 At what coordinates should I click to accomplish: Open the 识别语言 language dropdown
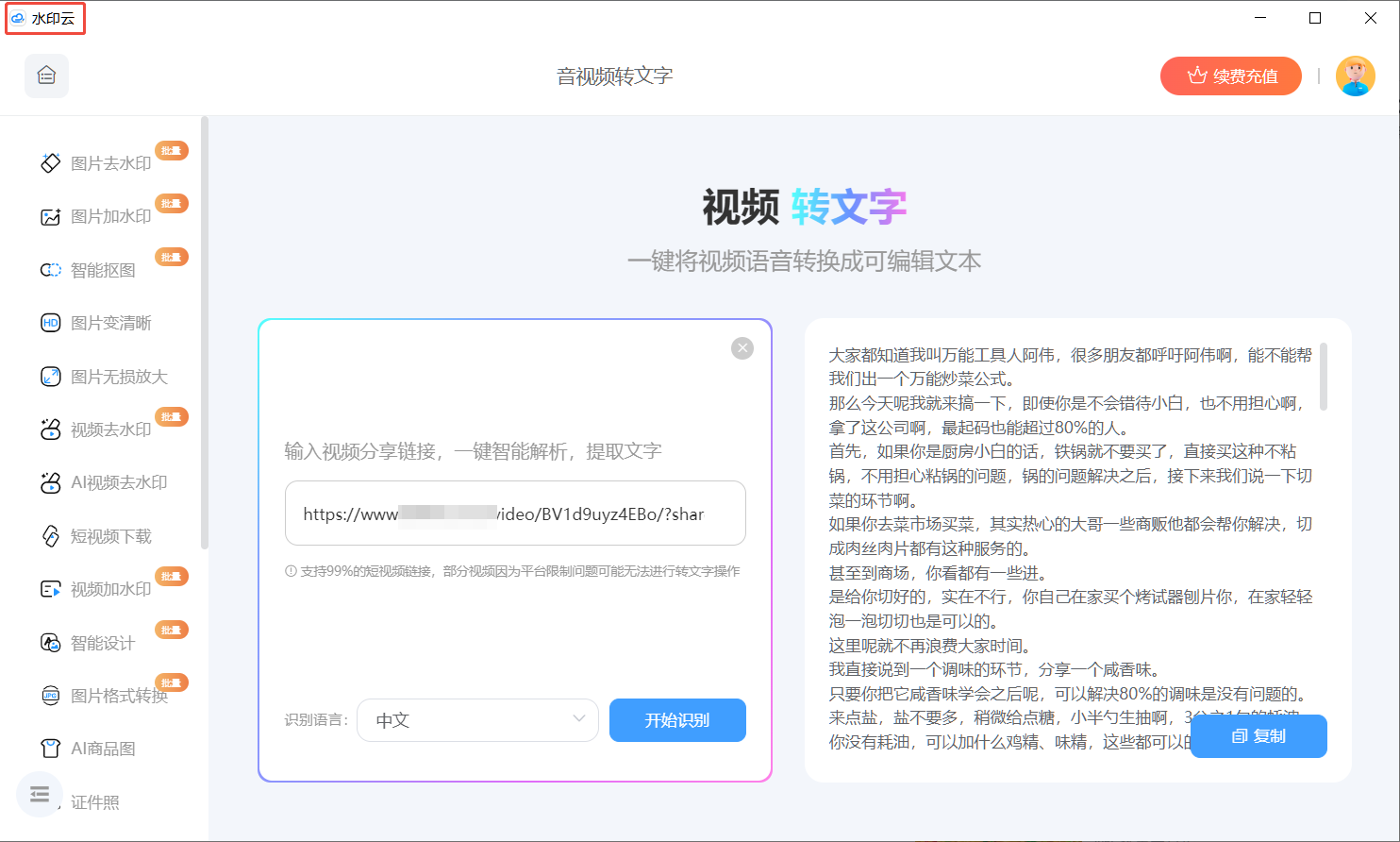[477, 719]
